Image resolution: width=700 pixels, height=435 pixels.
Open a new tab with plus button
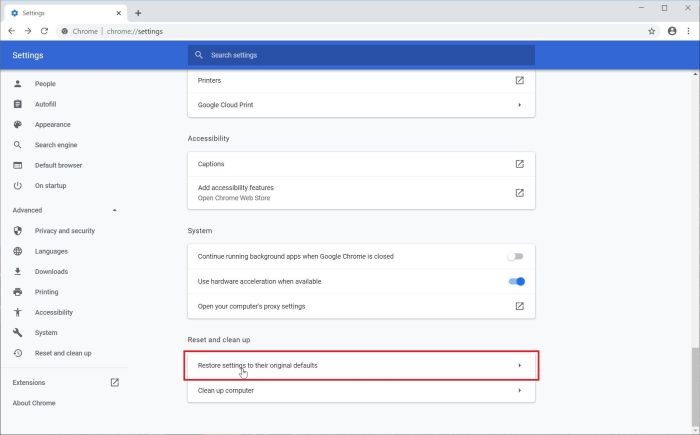pyautogui.click(x=138, y=13)
